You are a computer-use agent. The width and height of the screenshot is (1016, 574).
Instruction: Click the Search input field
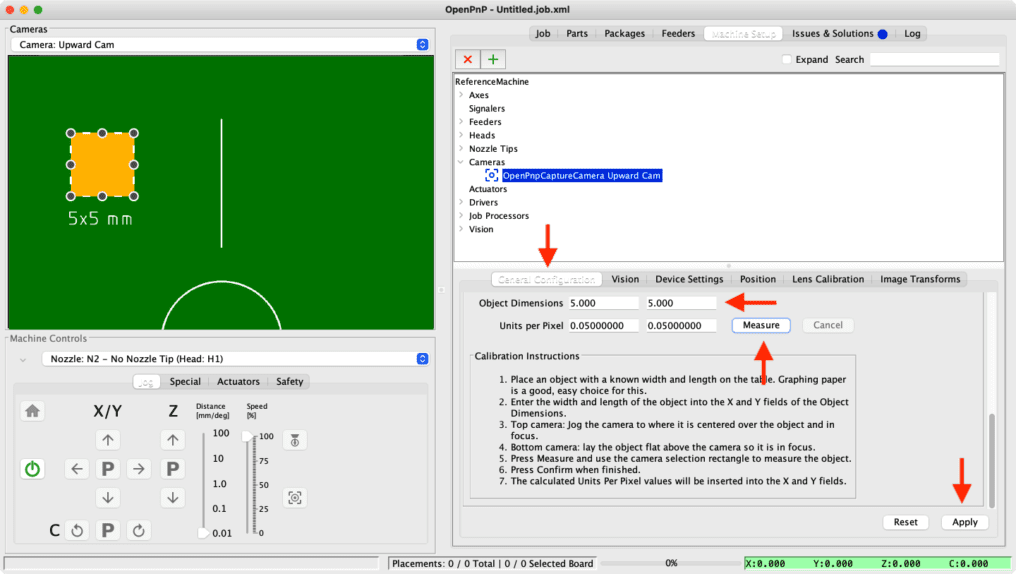(934, 60)
